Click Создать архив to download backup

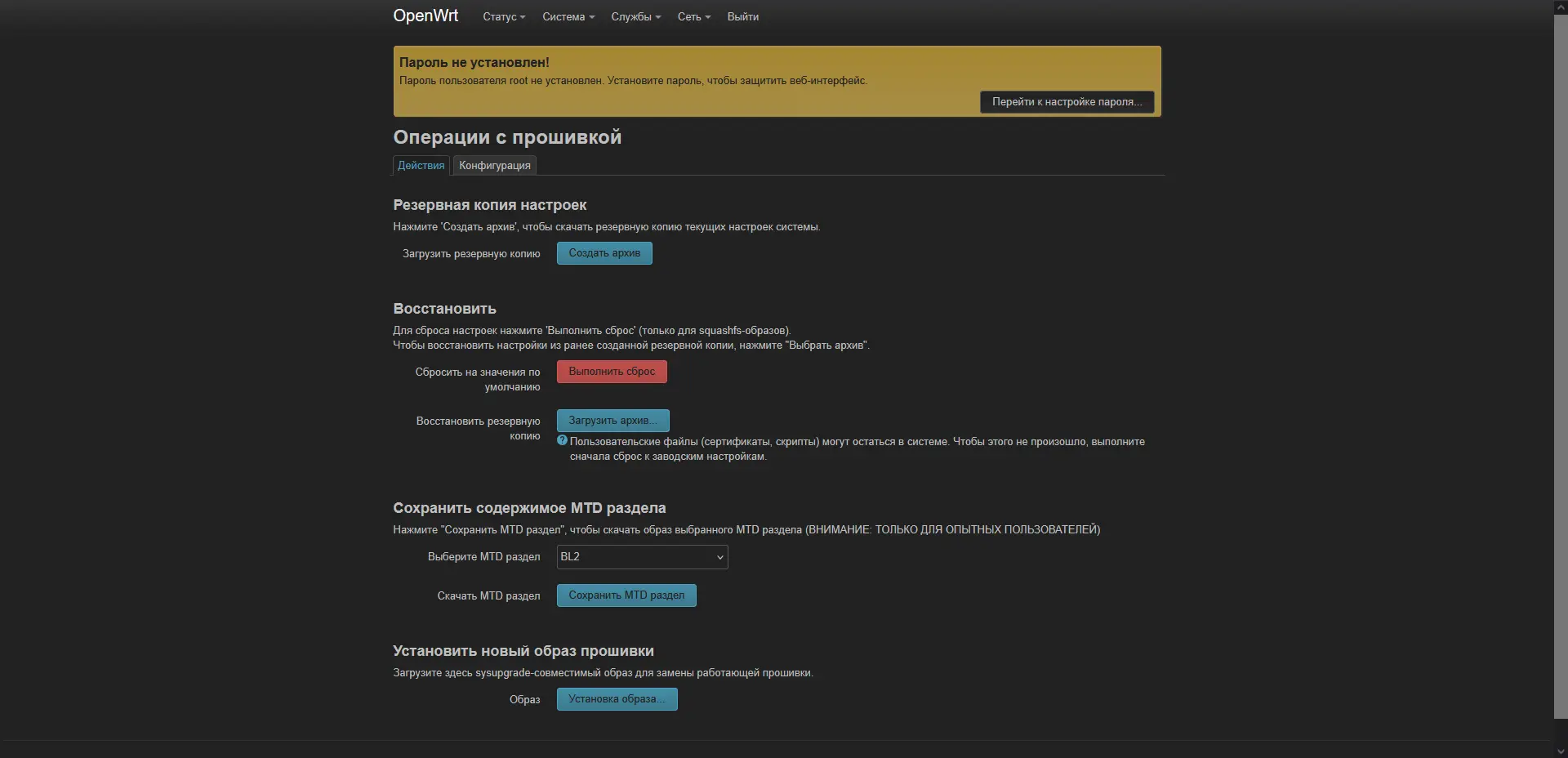click(604, 253)
